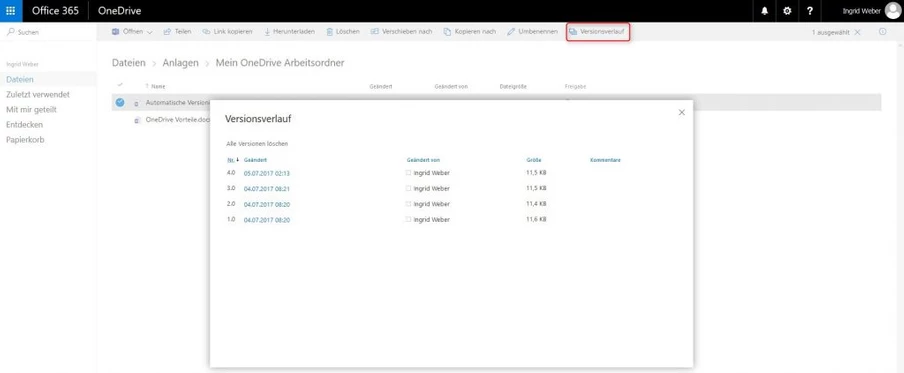Open Ingrid Weber's account avatar
Image resolution: width=904 pixels, height=373 pixels.
pyautogui.click(x=892, y=11)
